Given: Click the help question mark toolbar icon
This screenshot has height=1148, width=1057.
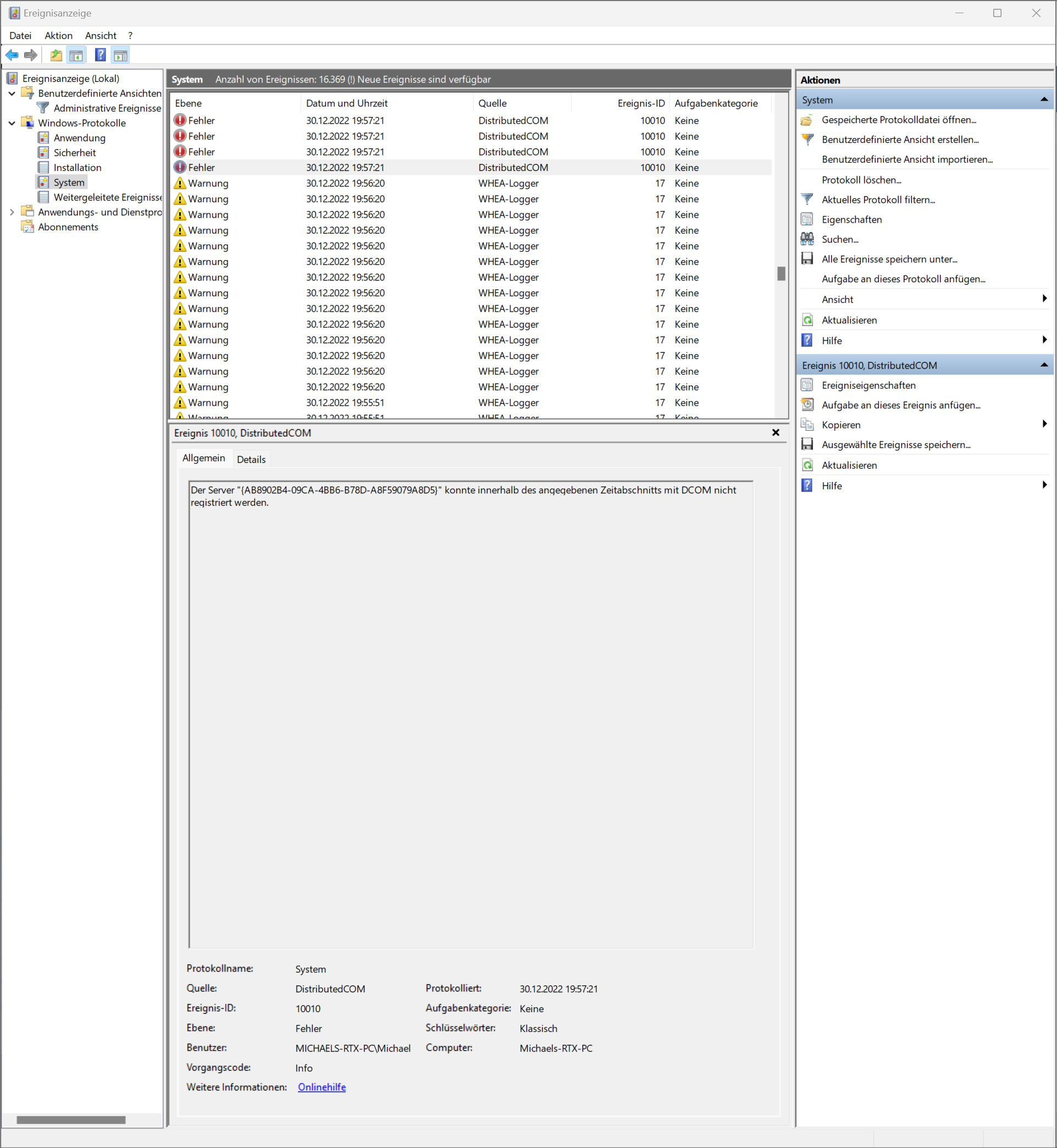Looking at the screenshot, I should point(100,56).
